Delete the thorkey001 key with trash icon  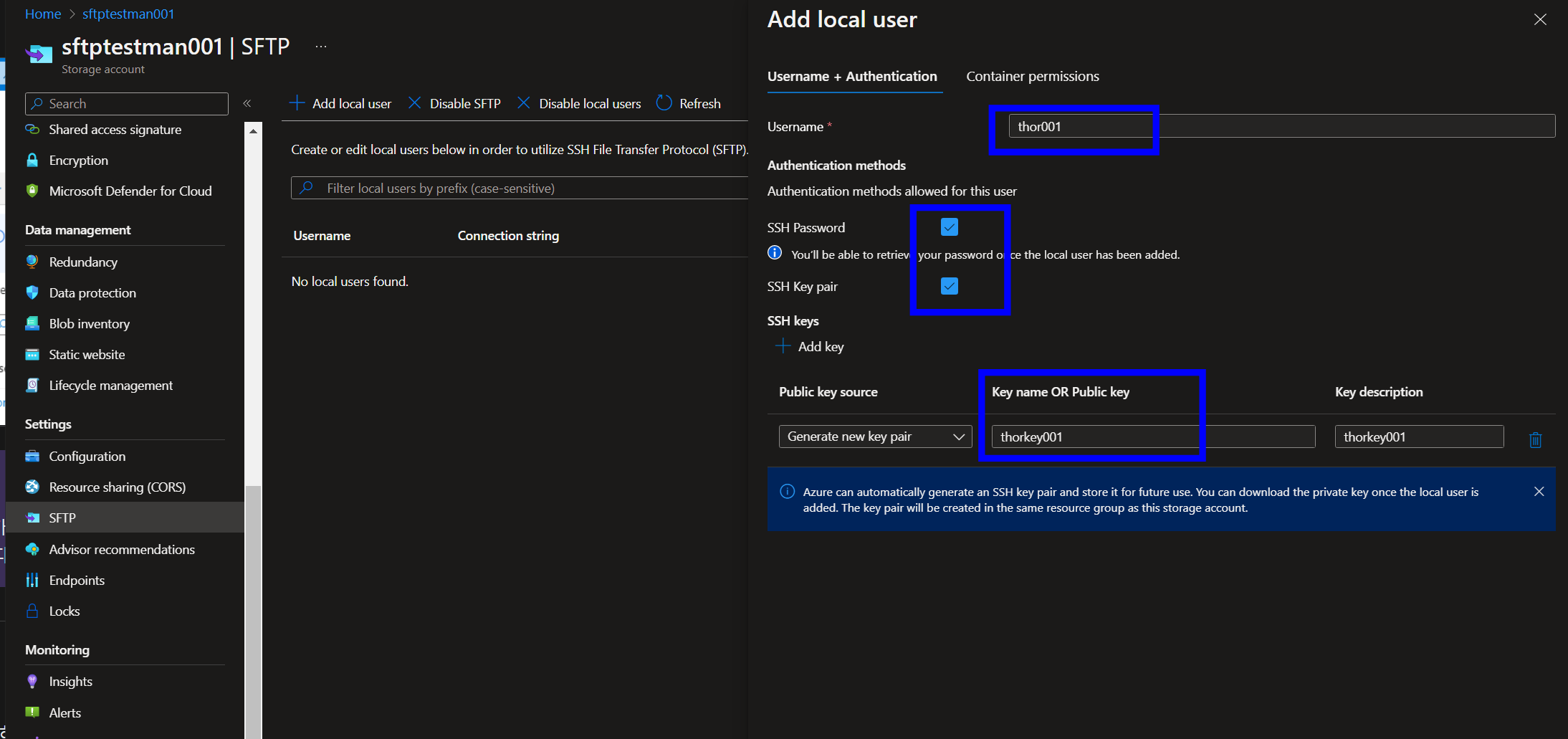pyautogui.click(x=1535, y=439)
